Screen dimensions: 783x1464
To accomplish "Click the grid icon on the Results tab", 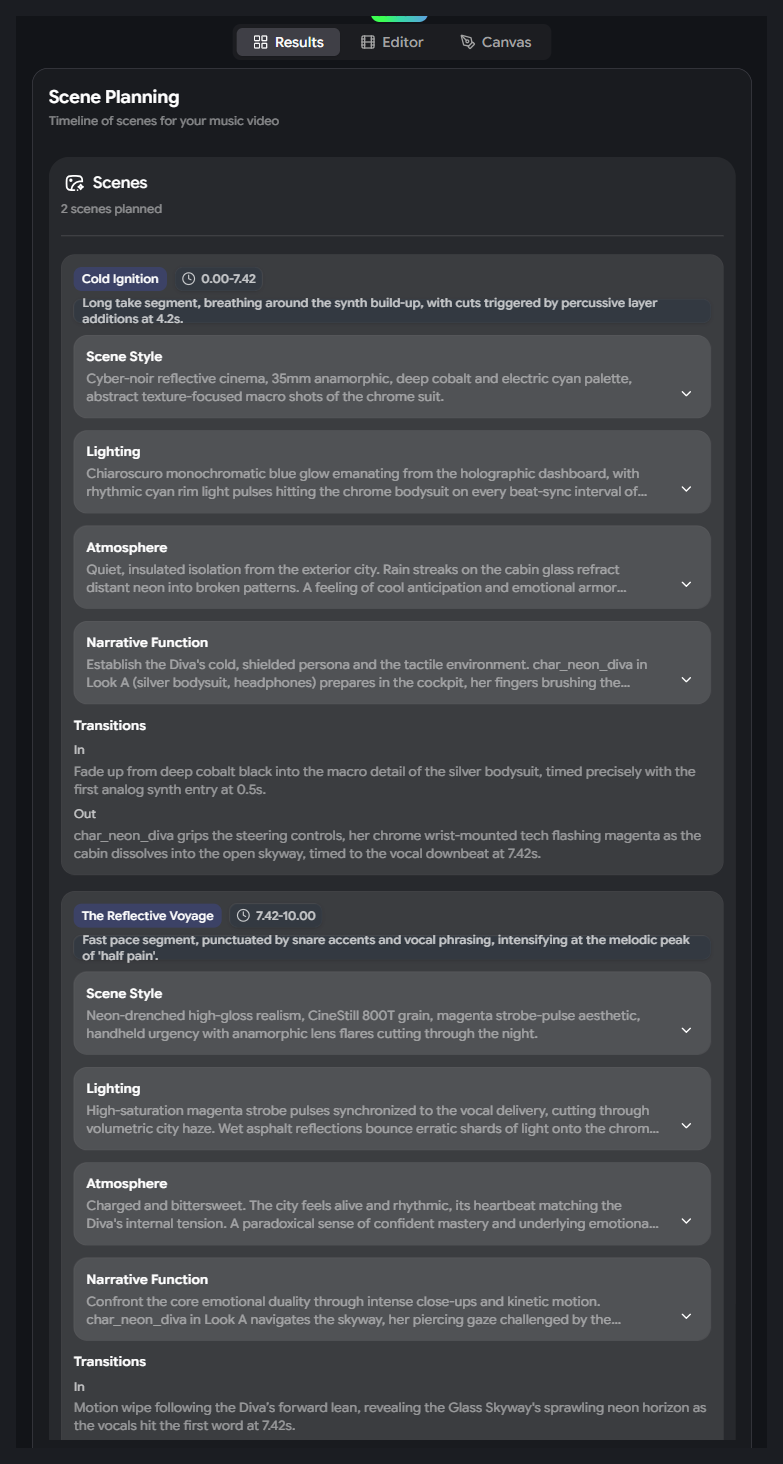I will pos(260,42).
